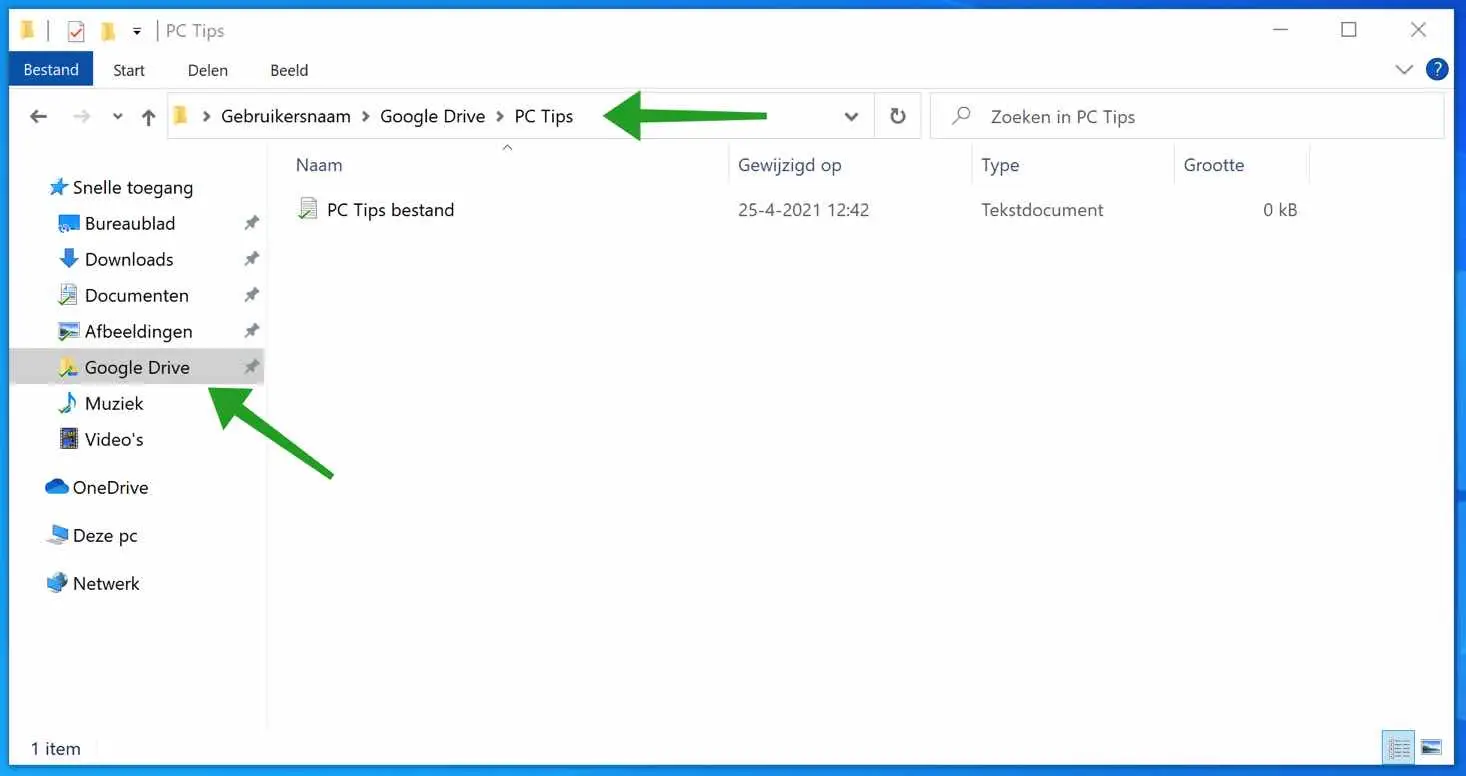Viewport: 1466px width, 776px height.
Task: Click the Tekstdocument type cell
Action: click(1042, 210)
